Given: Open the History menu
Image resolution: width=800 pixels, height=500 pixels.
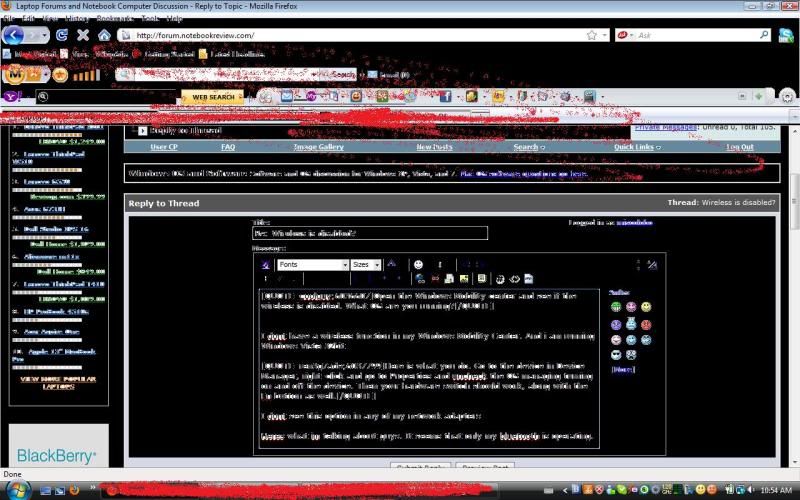Looking at the screenshot, I should 77,18.
